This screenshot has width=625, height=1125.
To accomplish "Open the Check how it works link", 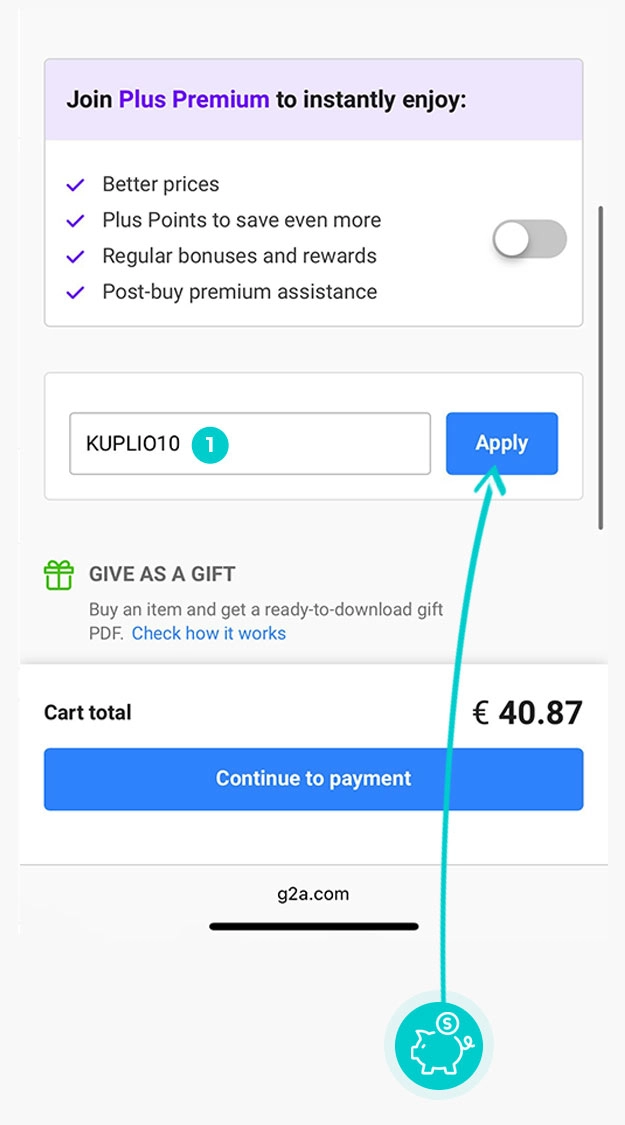I will (x=209, y=633).
